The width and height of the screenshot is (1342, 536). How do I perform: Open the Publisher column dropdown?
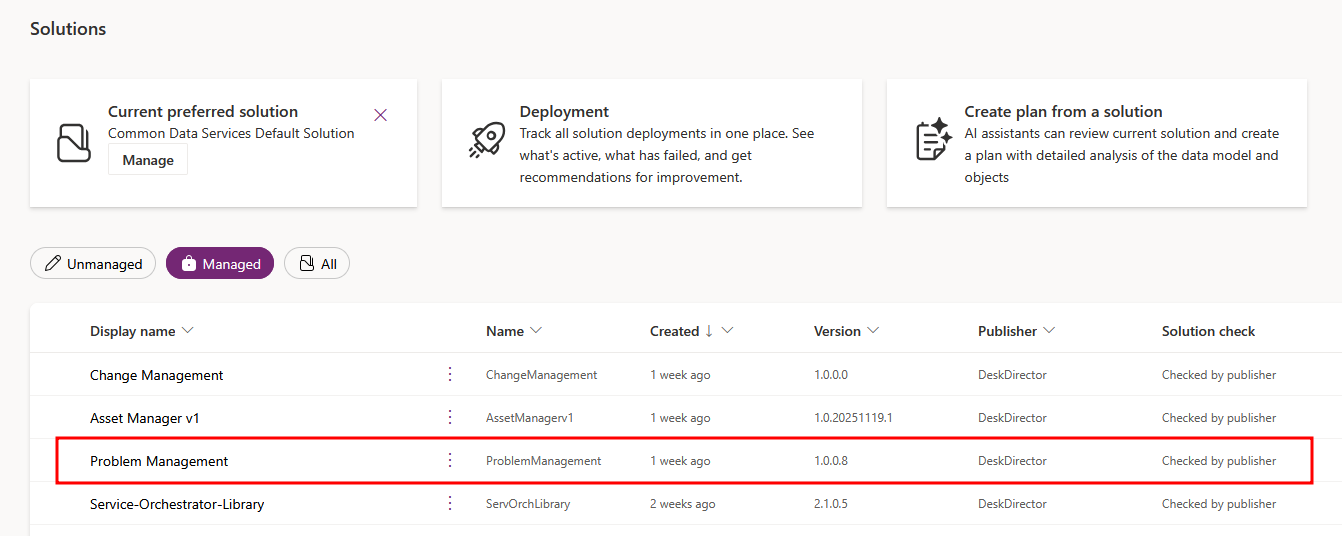pyautogui.click(x=1049, y=331)
